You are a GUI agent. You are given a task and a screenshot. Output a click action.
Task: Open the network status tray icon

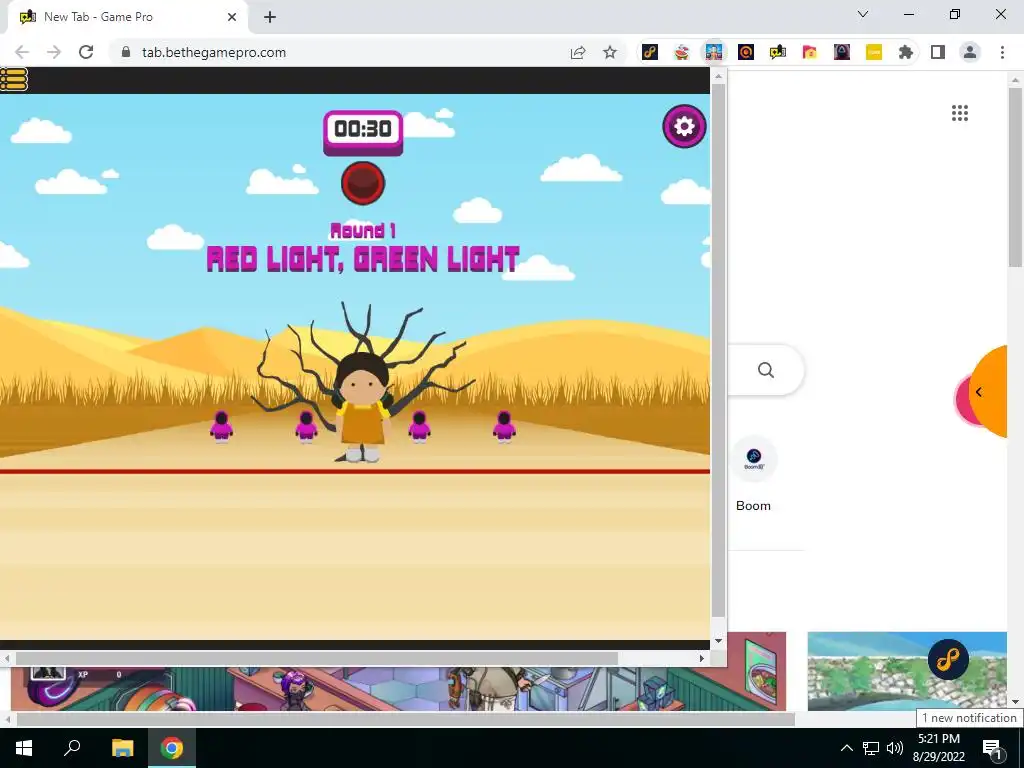click(871, 748)
